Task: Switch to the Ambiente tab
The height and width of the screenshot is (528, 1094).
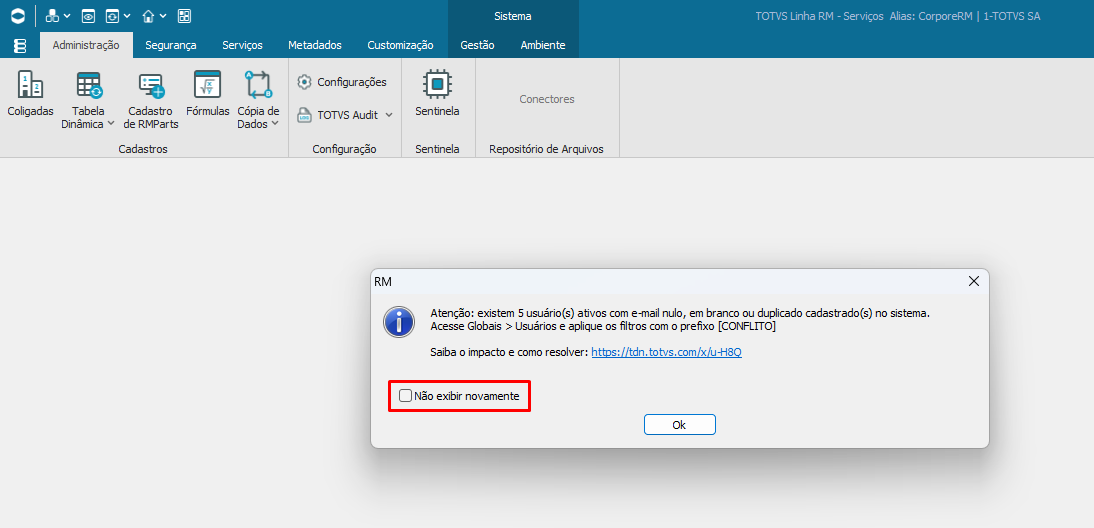Action: 543,45
